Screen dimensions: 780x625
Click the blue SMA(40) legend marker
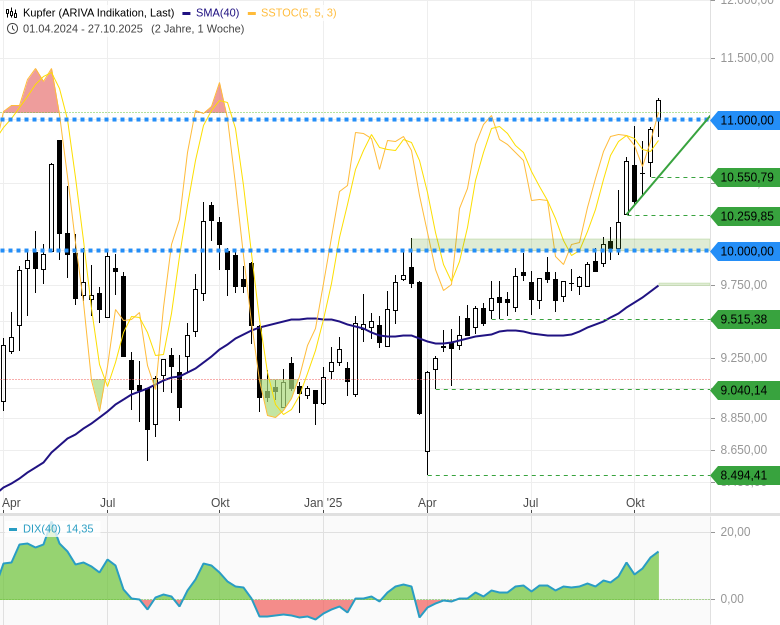point(186,13)
